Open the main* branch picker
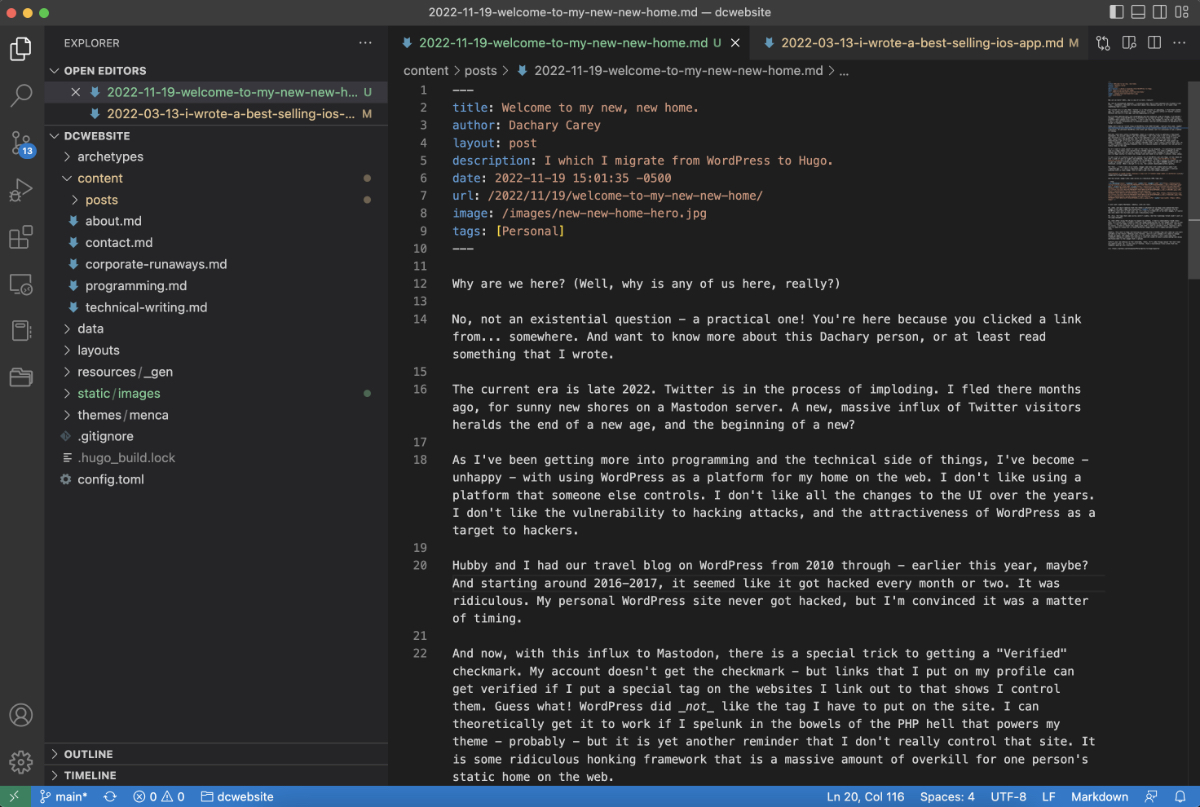The width and height of the screenshot is (1200, 807). [x=63, y=797]
